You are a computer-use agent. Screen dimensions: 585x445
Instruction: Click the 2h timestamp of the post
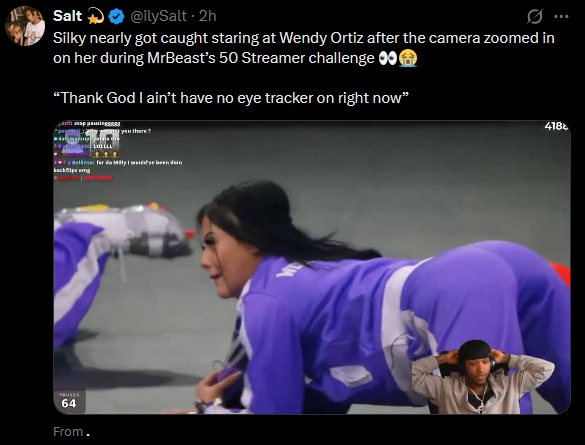(207, 16)
